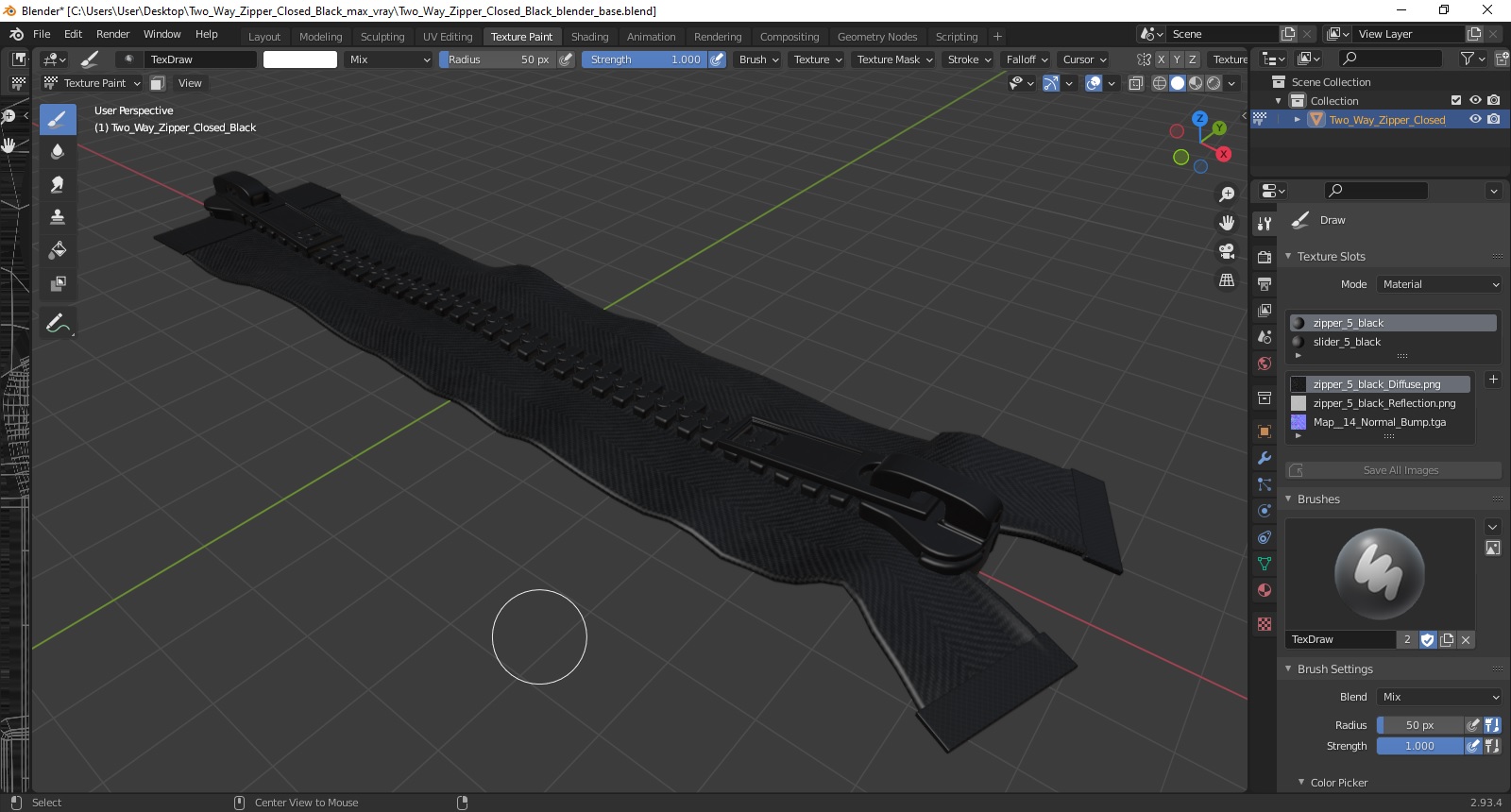
Task: Open the Window menu
Action: 161,34
